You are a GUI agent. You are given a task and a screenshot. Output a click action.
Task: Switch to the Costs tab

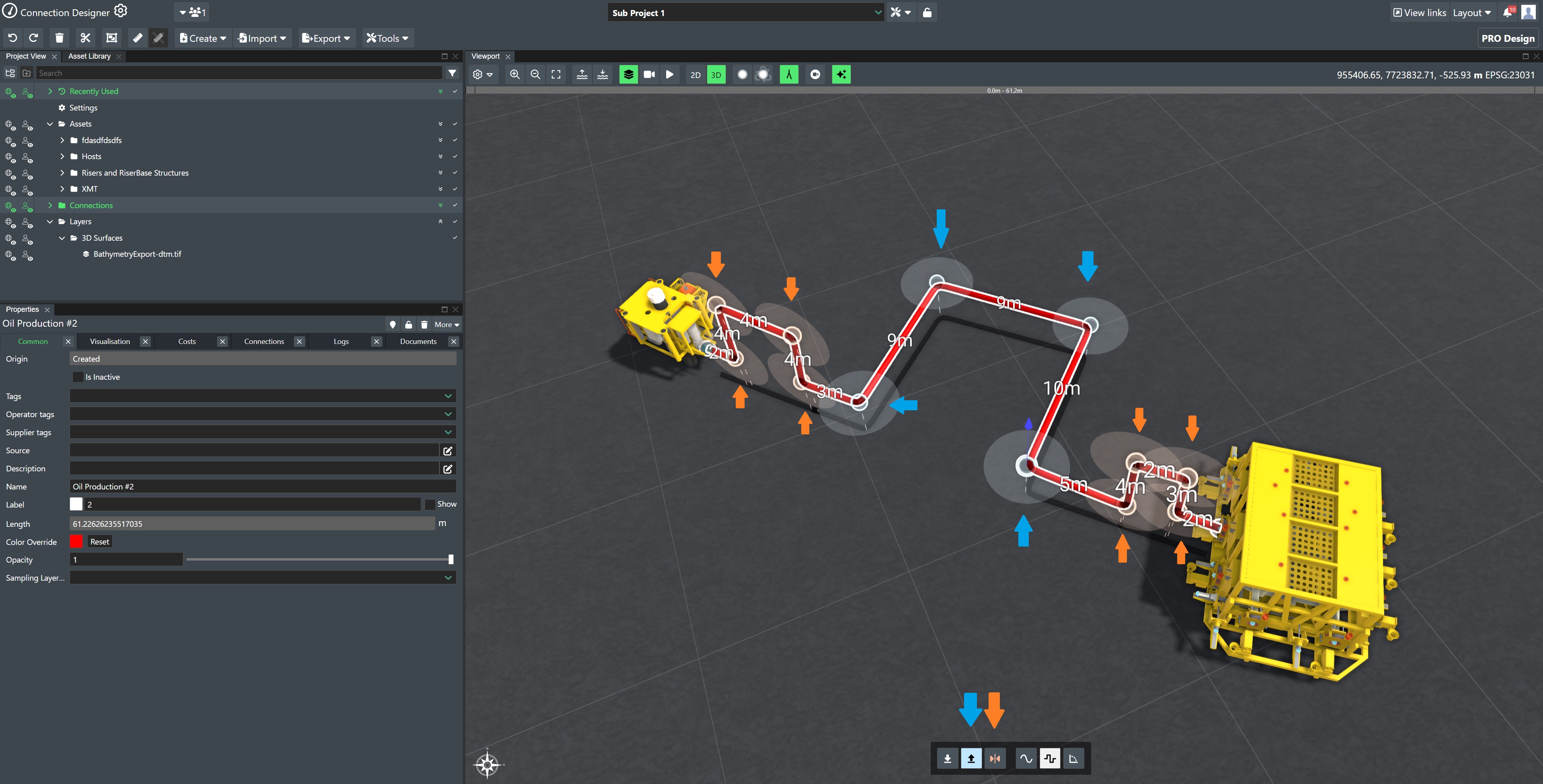(187, 342)
